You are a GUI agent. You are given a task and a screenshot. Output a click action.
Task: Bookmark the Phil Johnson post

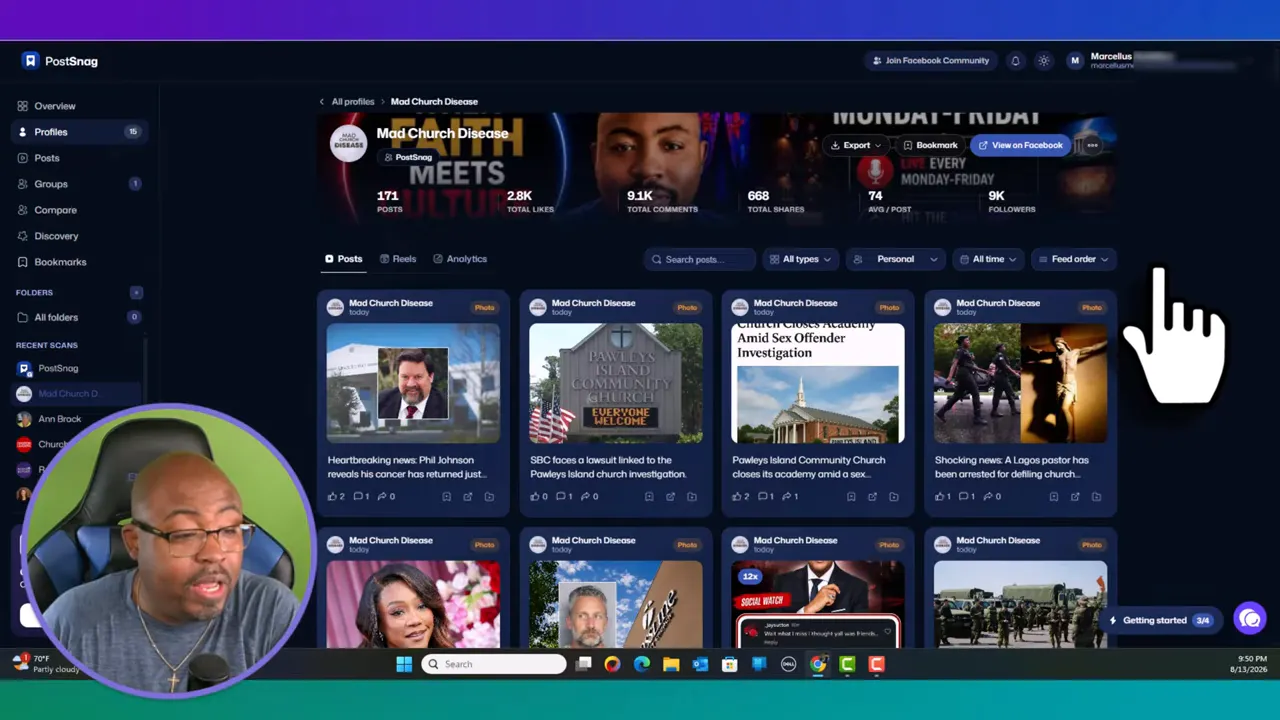click(446, 497)
